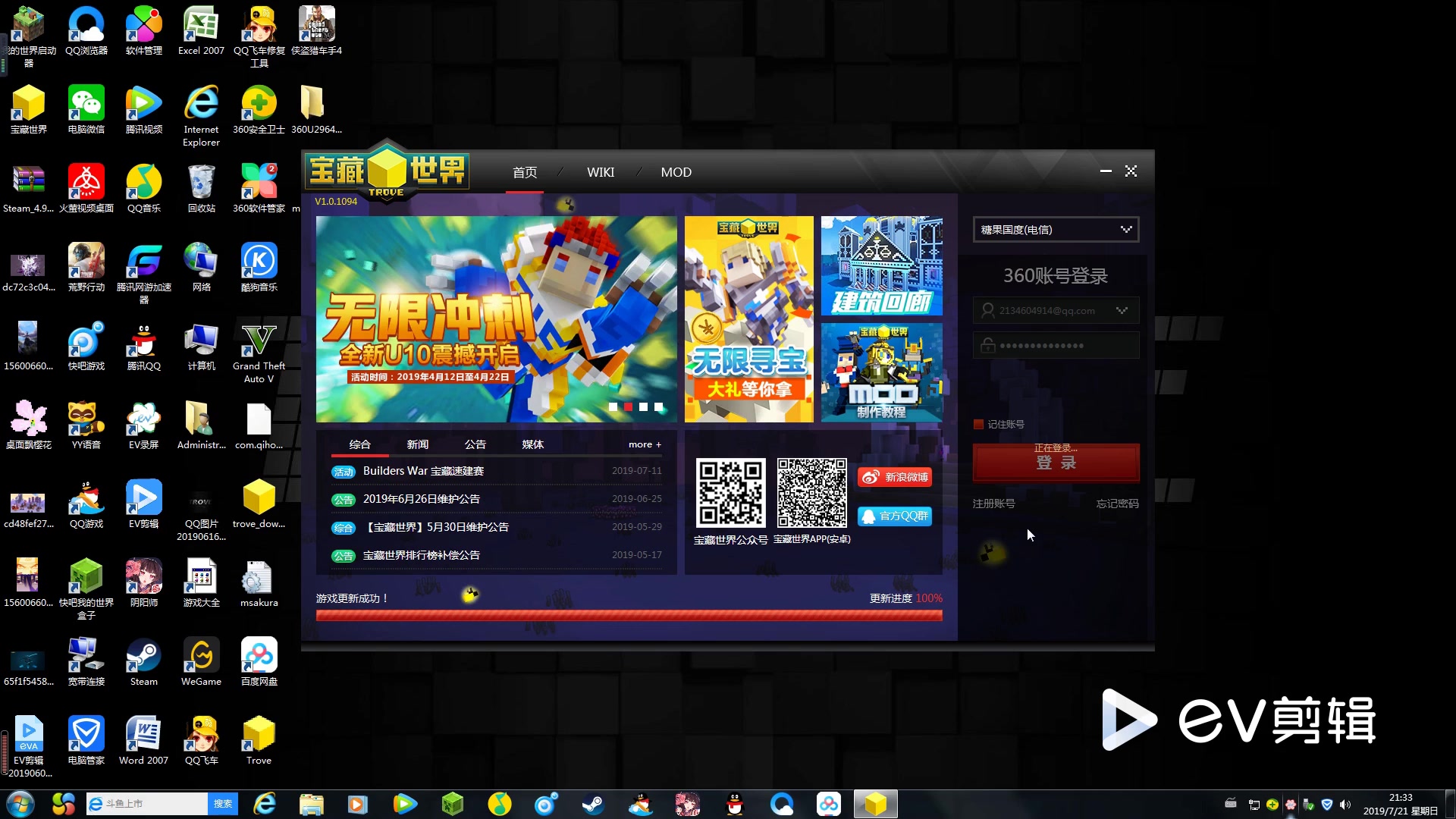Image resolution: width=1456 pixels, height=819 pixels.
Task: Toggle the 记住账号 checkbox
Action: (978, 425)
